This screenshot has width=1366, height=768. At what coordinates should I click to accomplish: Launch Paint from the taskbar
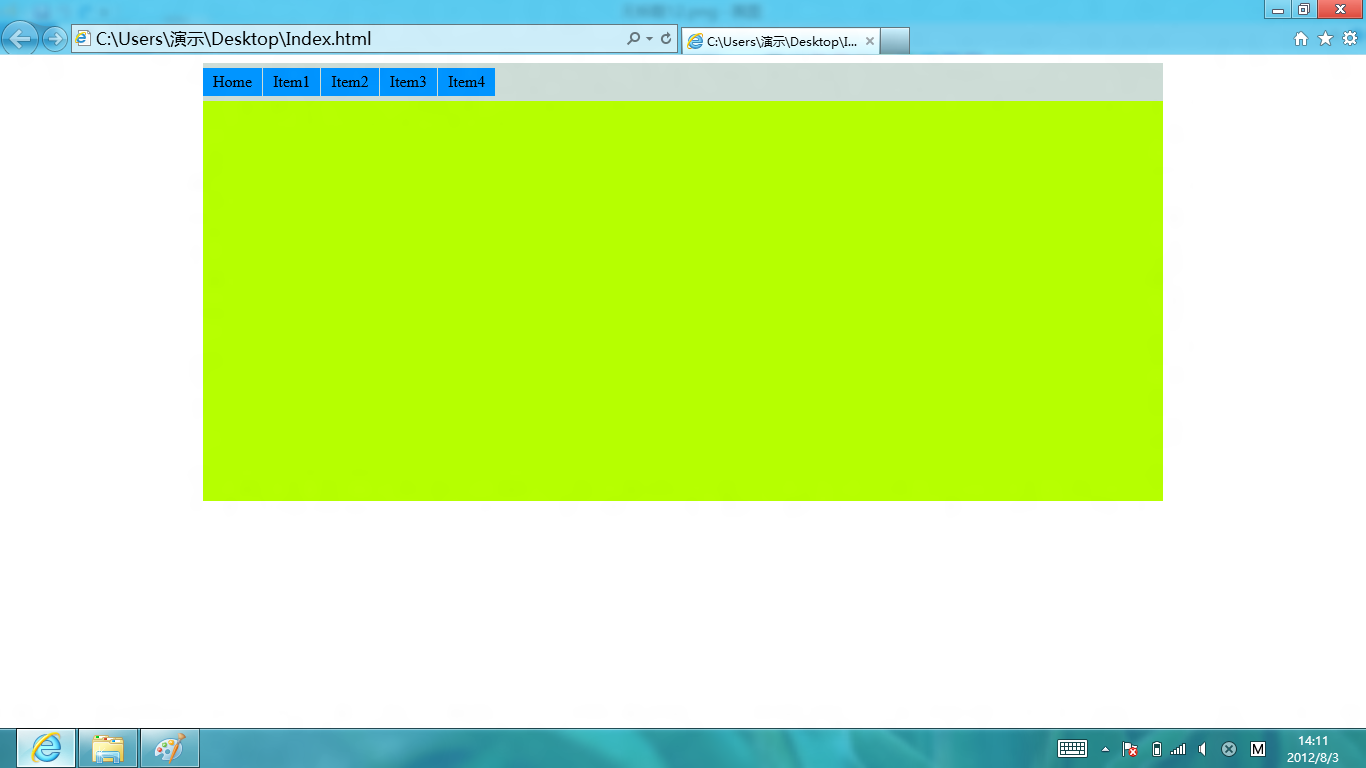(x=170, y=748)
